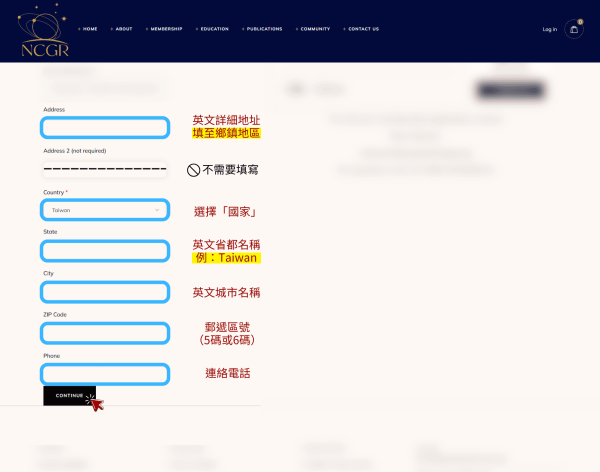600x472 pixels.
Task: Click the Log in link
Action: [x=549, y=29]
